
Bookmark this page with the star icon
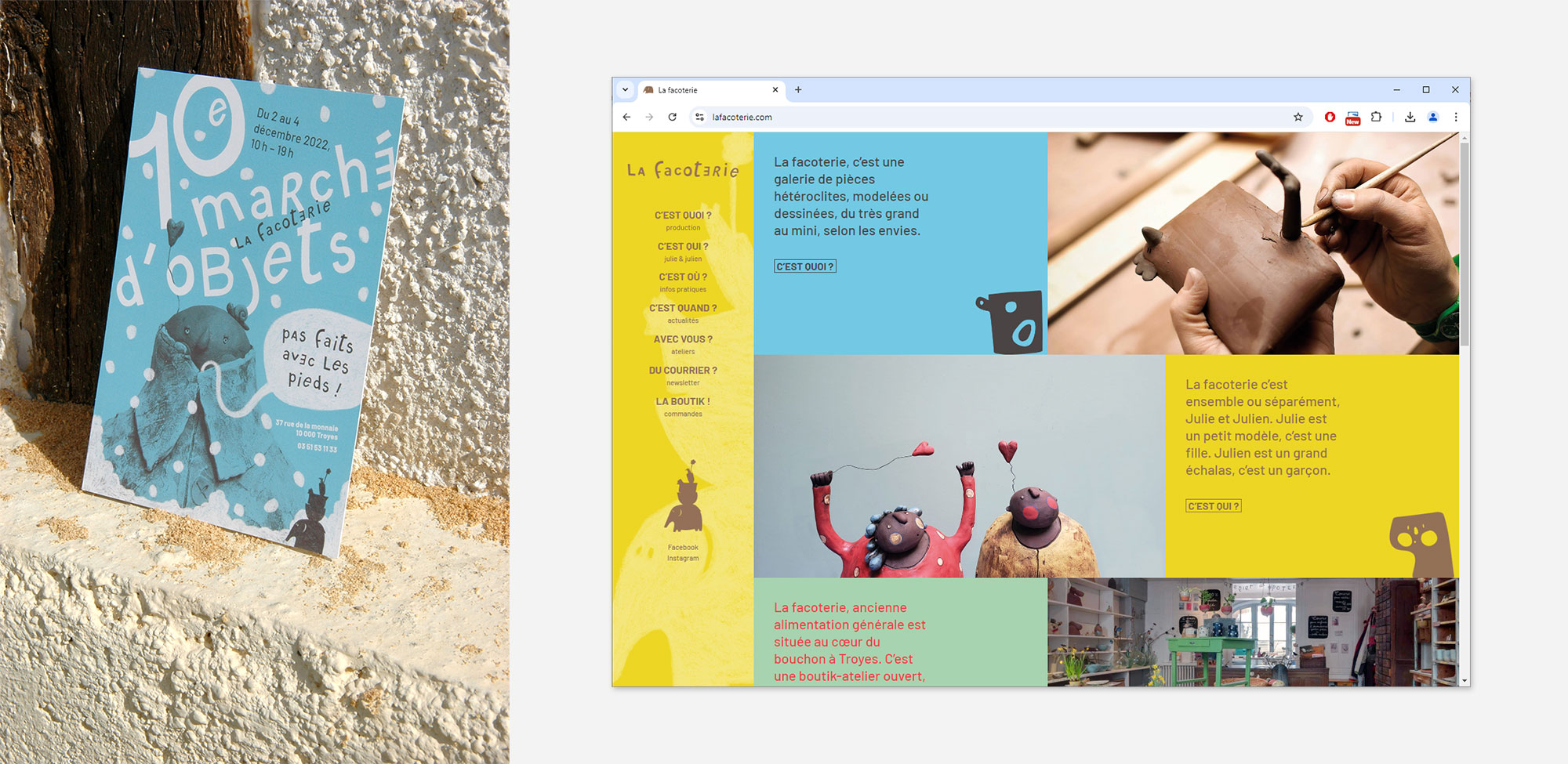coord(1298,117)
